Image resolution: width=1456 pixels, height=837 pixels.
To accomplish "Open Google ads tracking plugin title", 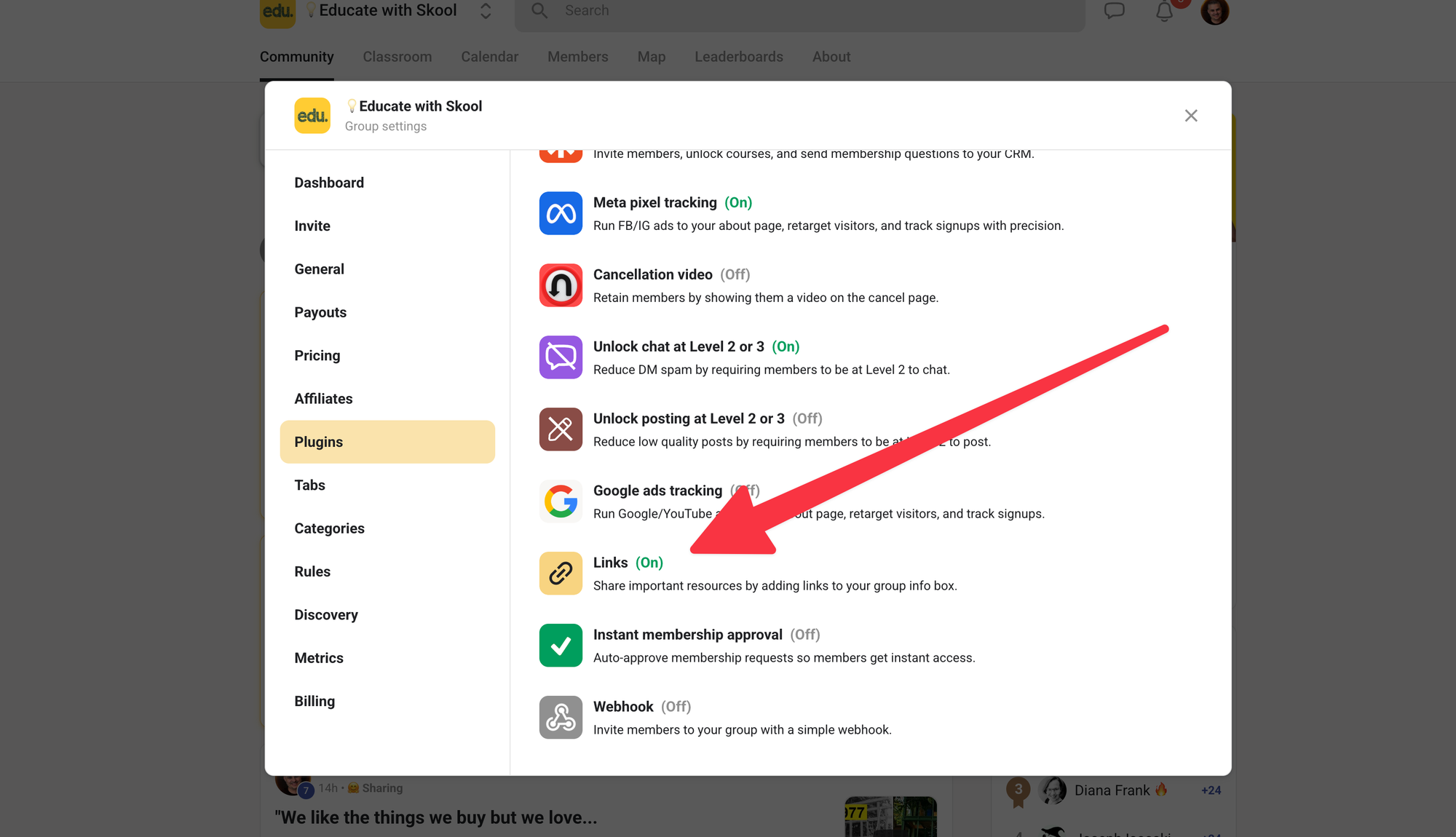I will tap(658, 491).
